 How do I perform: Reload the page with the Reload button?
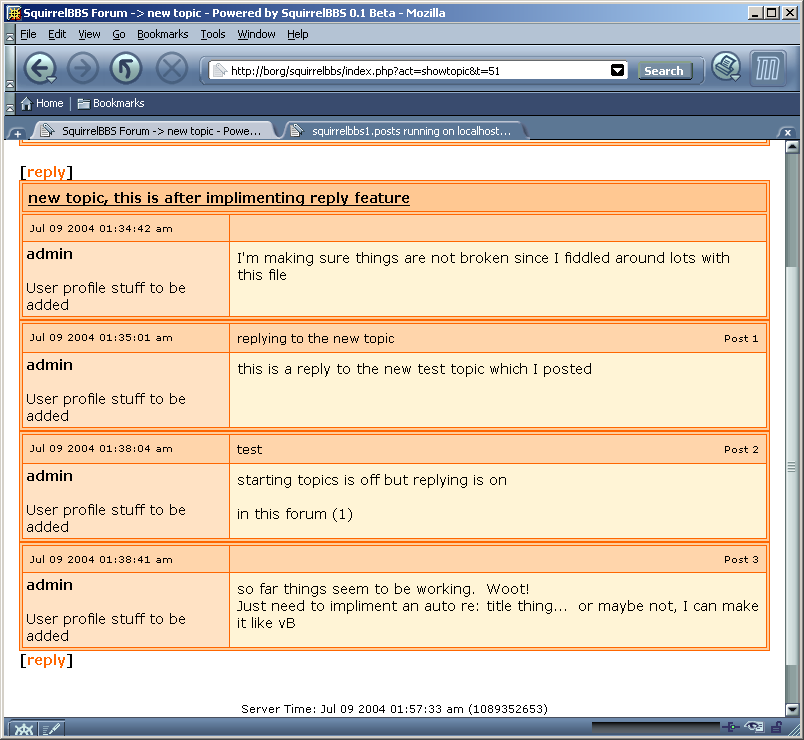coord(126,68)
